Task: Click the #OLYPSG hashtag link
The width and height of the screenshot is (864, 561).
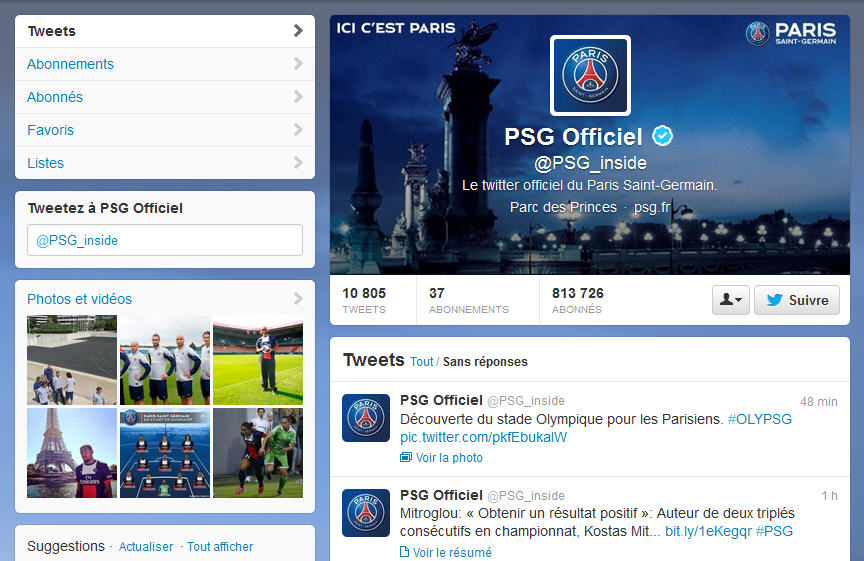Action: pos(759,419)
